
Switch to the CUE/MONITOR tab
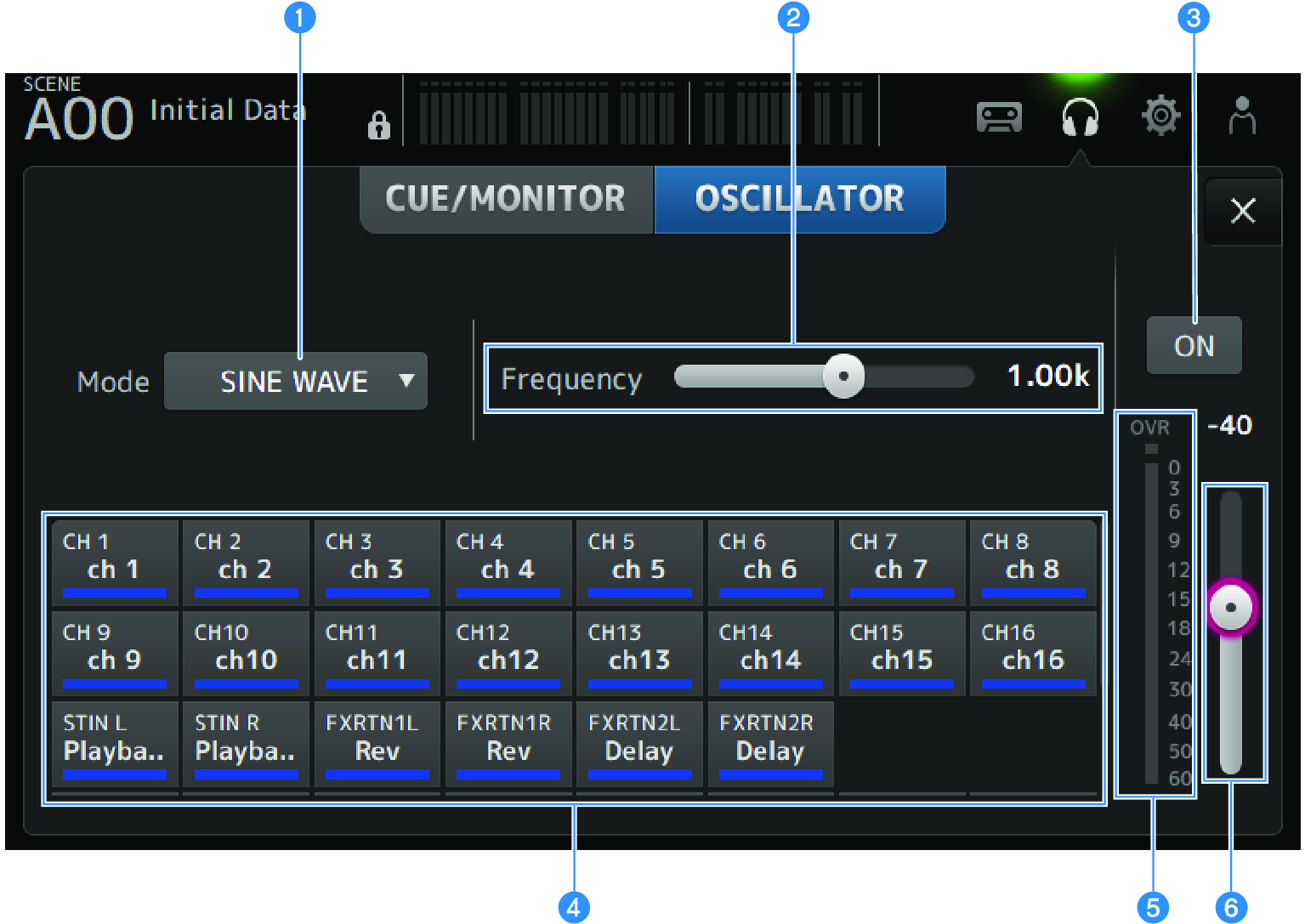(506, 199)
